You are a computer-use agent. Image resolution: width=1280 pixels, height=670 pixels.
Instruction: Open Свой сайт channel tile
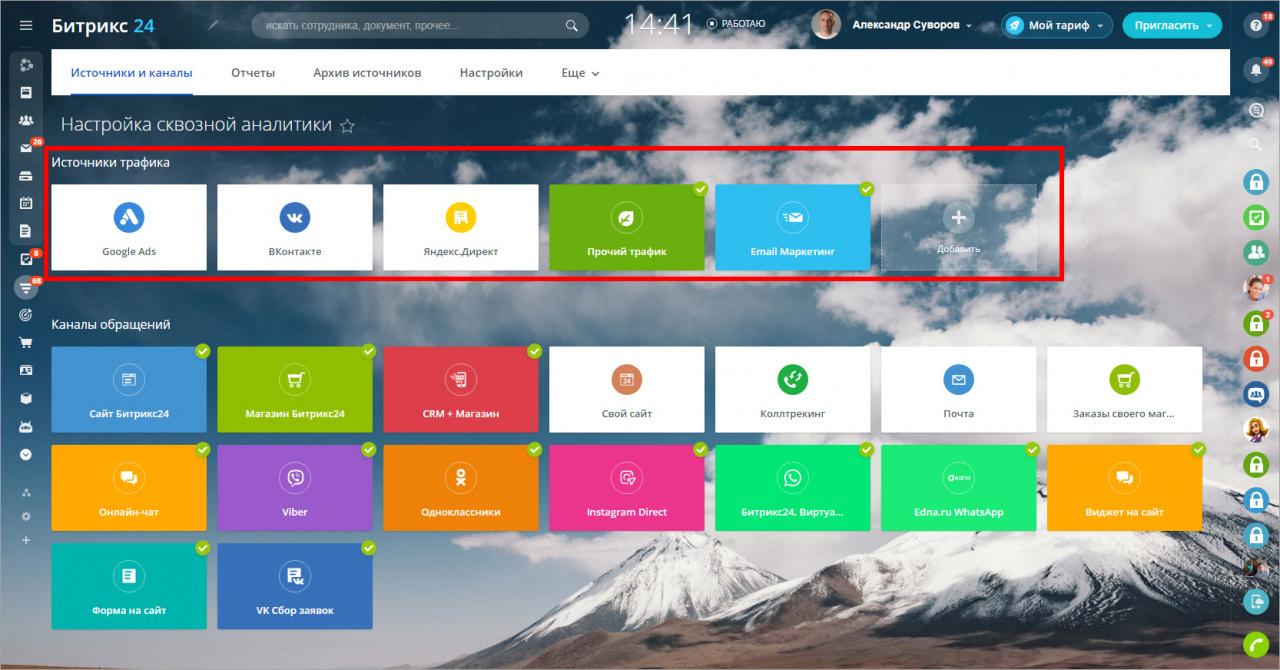pos(627,390)
